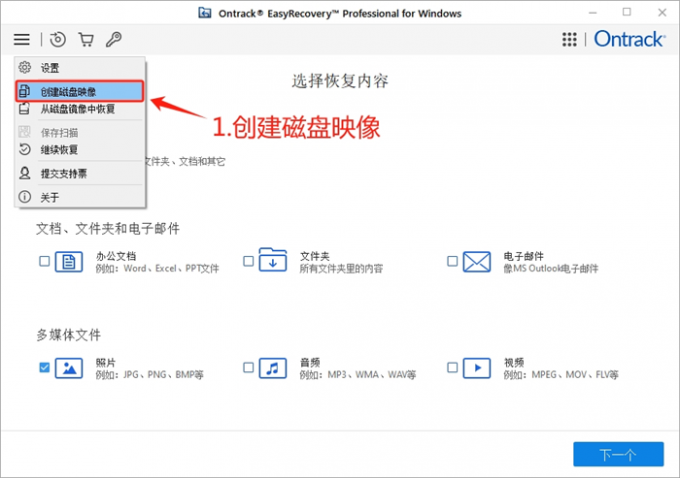Open the nine-dot grid apps icon
Image resolution: width=680 pixels, height=478 pixels.
[x=569, y=39]
